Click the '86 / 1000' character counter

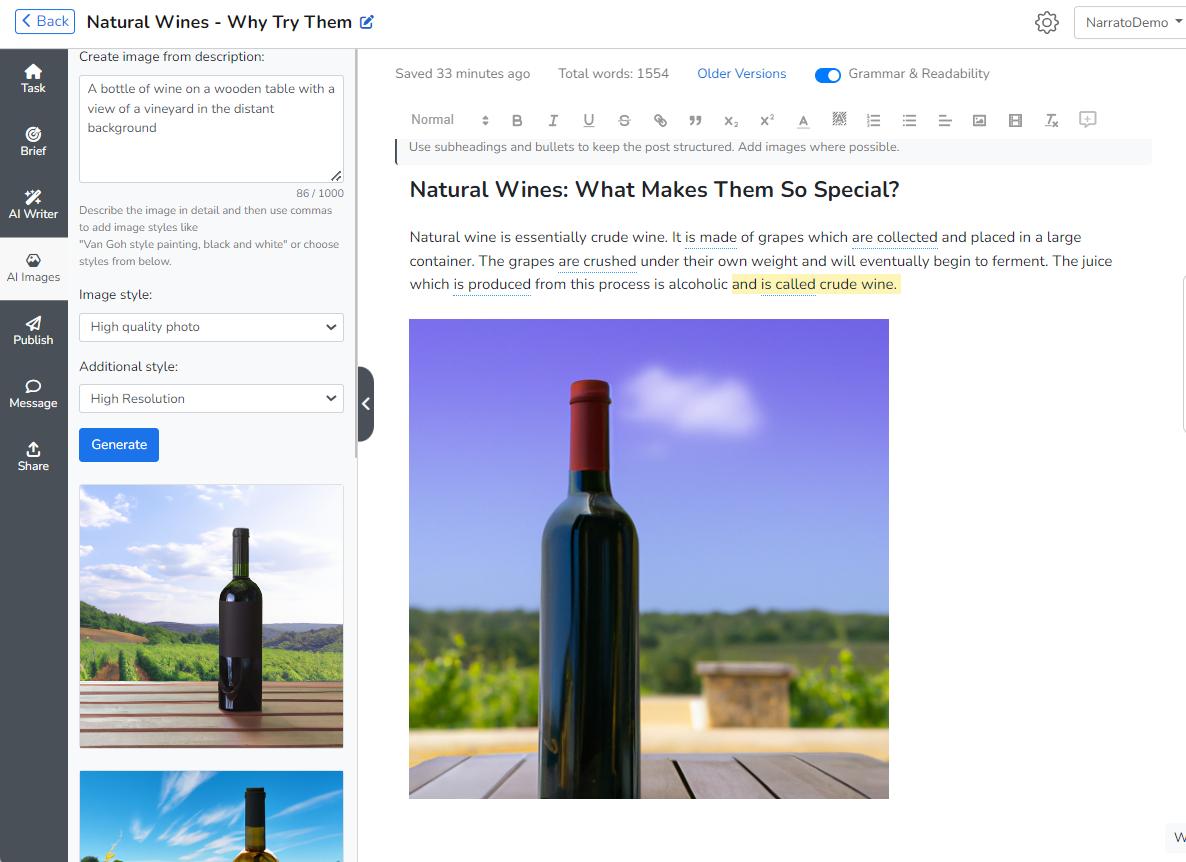click(319, 193)
